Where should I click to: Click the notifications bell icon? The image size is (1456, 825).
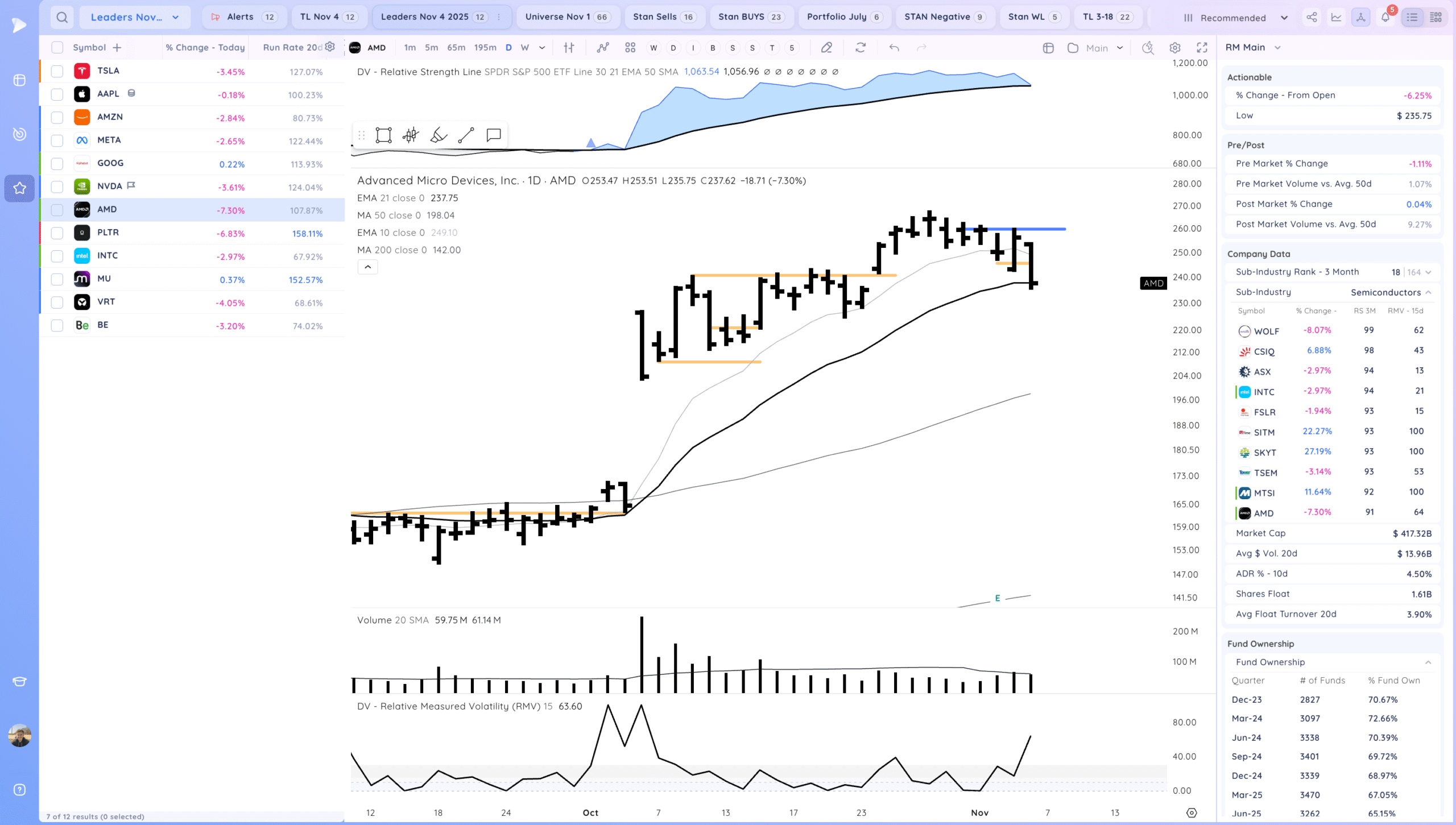(x=1385, y=17)
